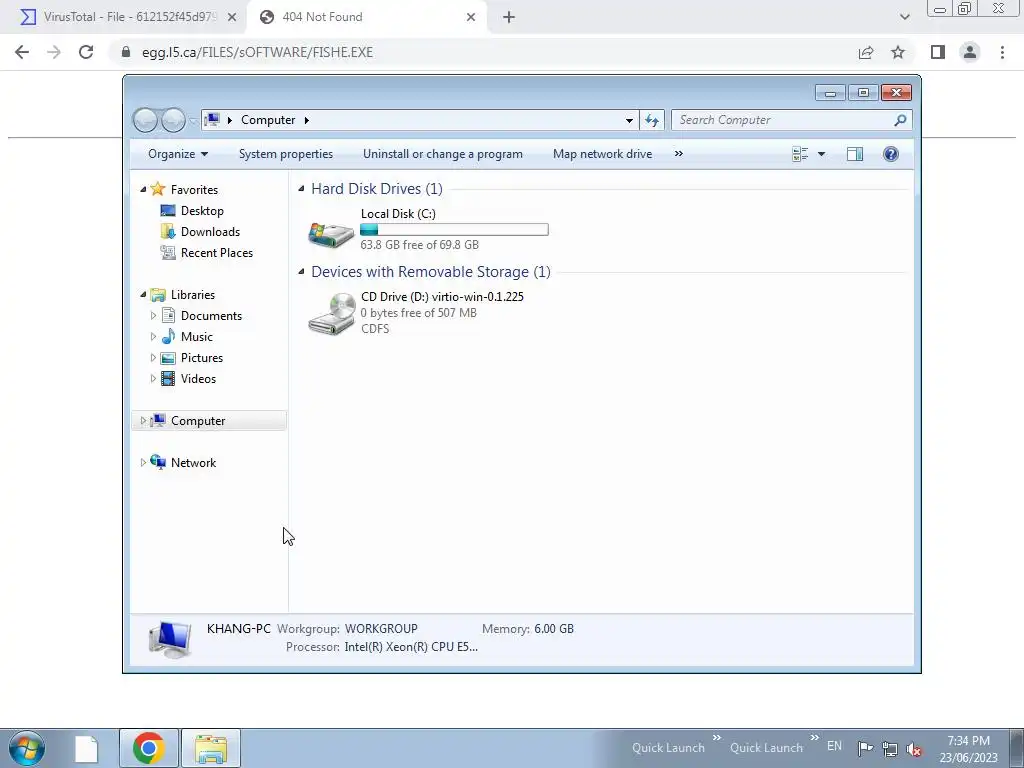Image resolution: width=1024 pixels, height=768 pixels.
Task: Click the KHANG-PC computer icon in details pane
Action: 170,638
